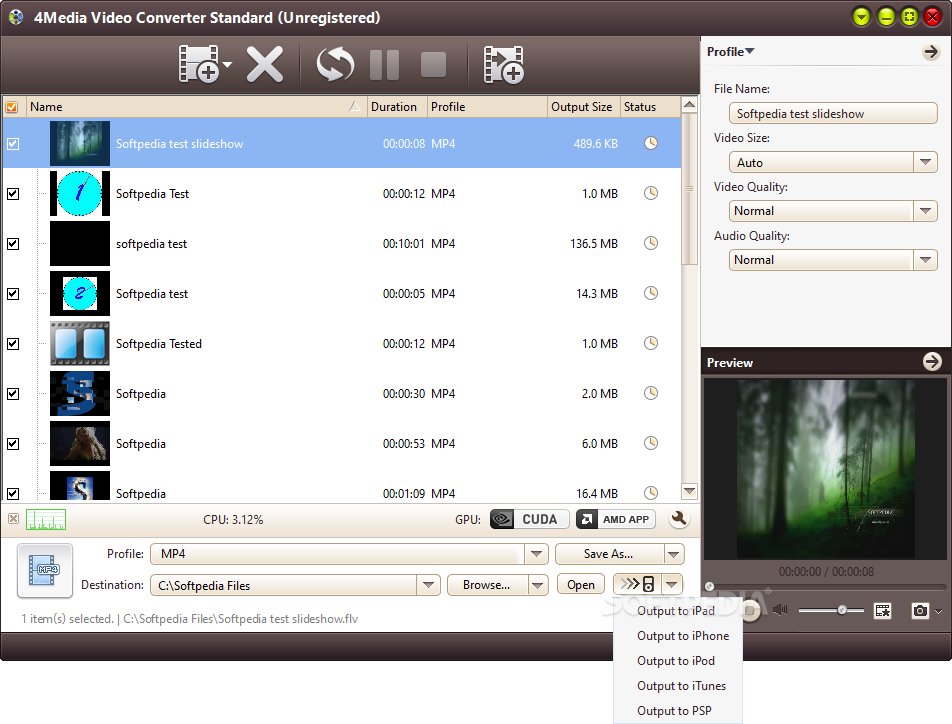
Task: Click the output to device icon button
Action: coord(638,584)
